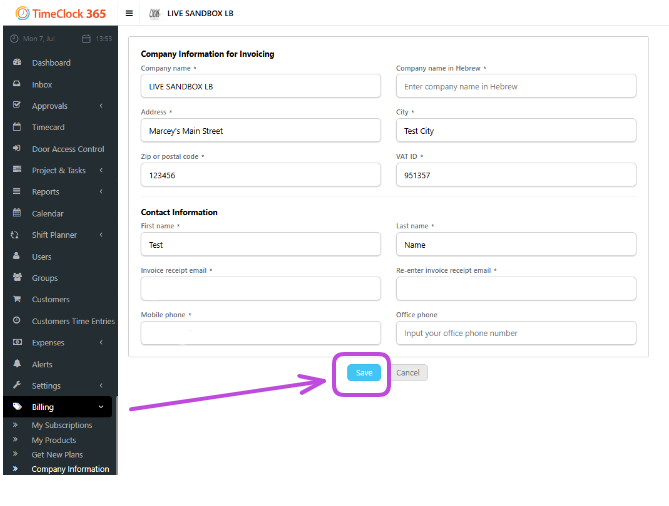Click the Cancel button

pyautogui.click(x=408, y=372)
